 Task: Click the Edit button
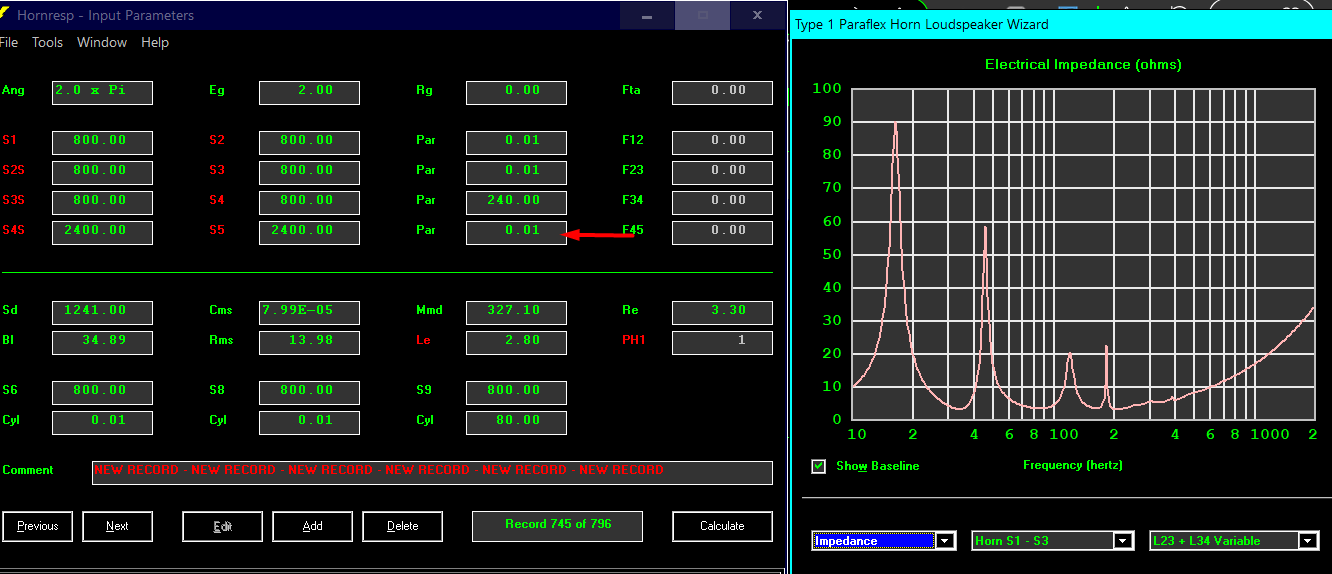pyautogui.click(x=222, y=526)
